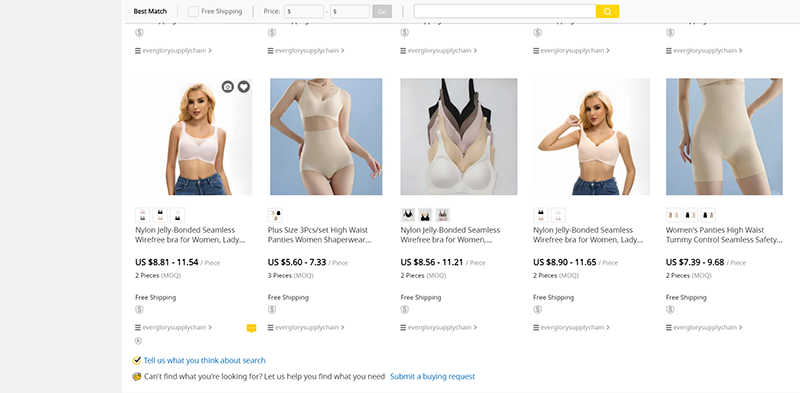Open Tell us what you think about search
This screenshot has height=393, width=800.
coord(204,360)
